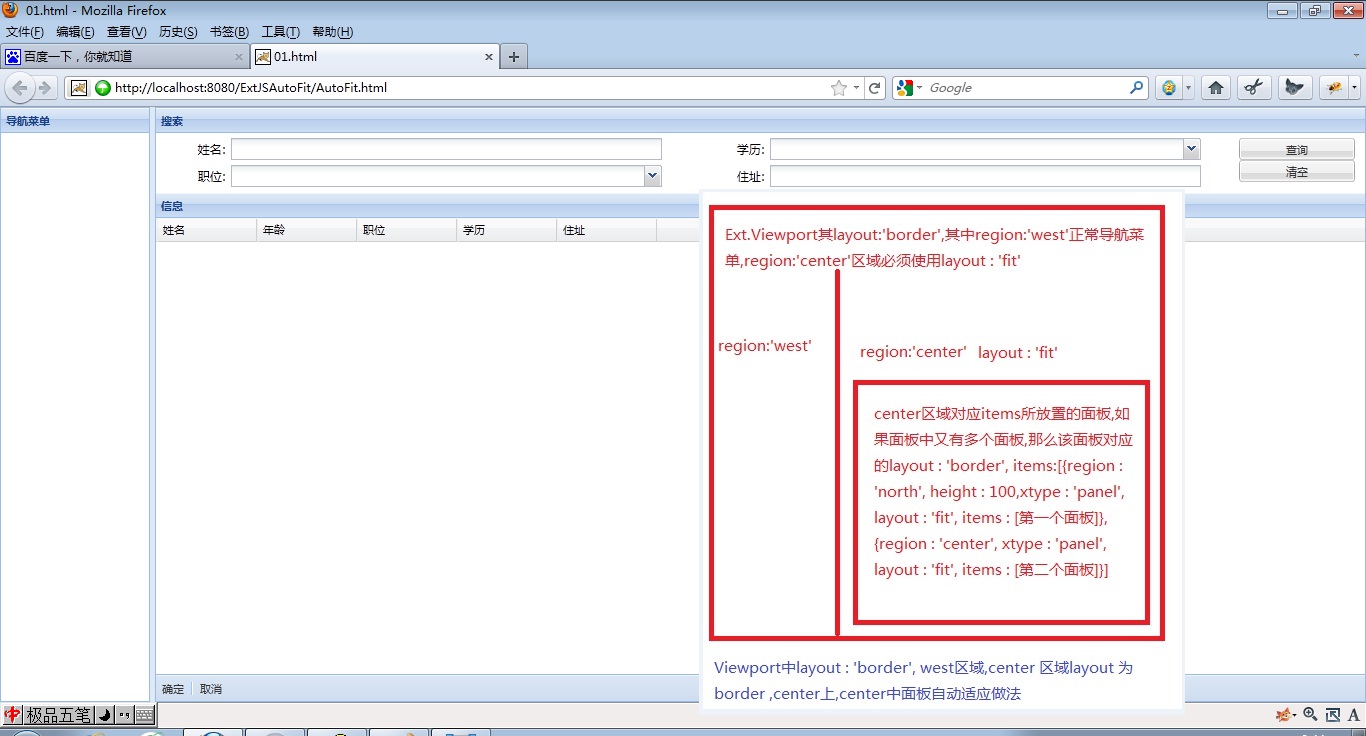This screenshot has width=1366, height=736.
Task: Reload the page with the refresh icon
Action: tap(875, 88)
